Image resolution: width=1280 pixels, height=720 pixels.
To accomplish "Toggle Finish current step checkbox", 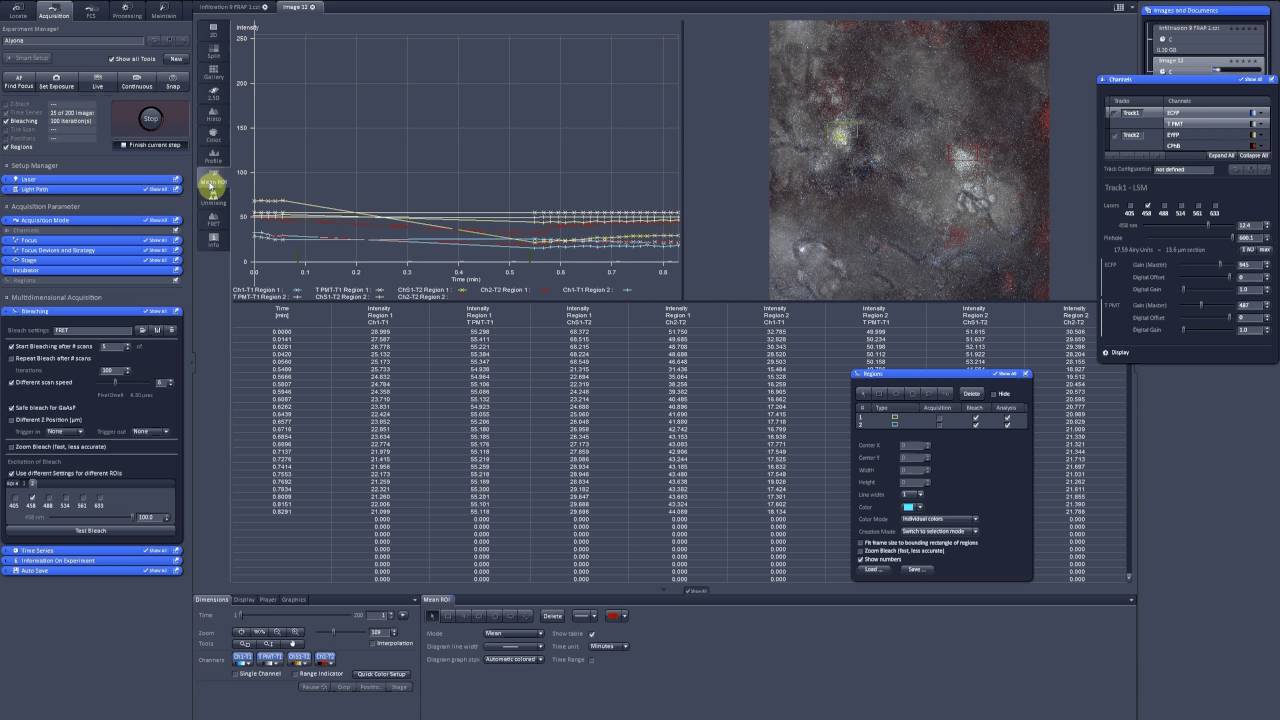I will point(124,145).
